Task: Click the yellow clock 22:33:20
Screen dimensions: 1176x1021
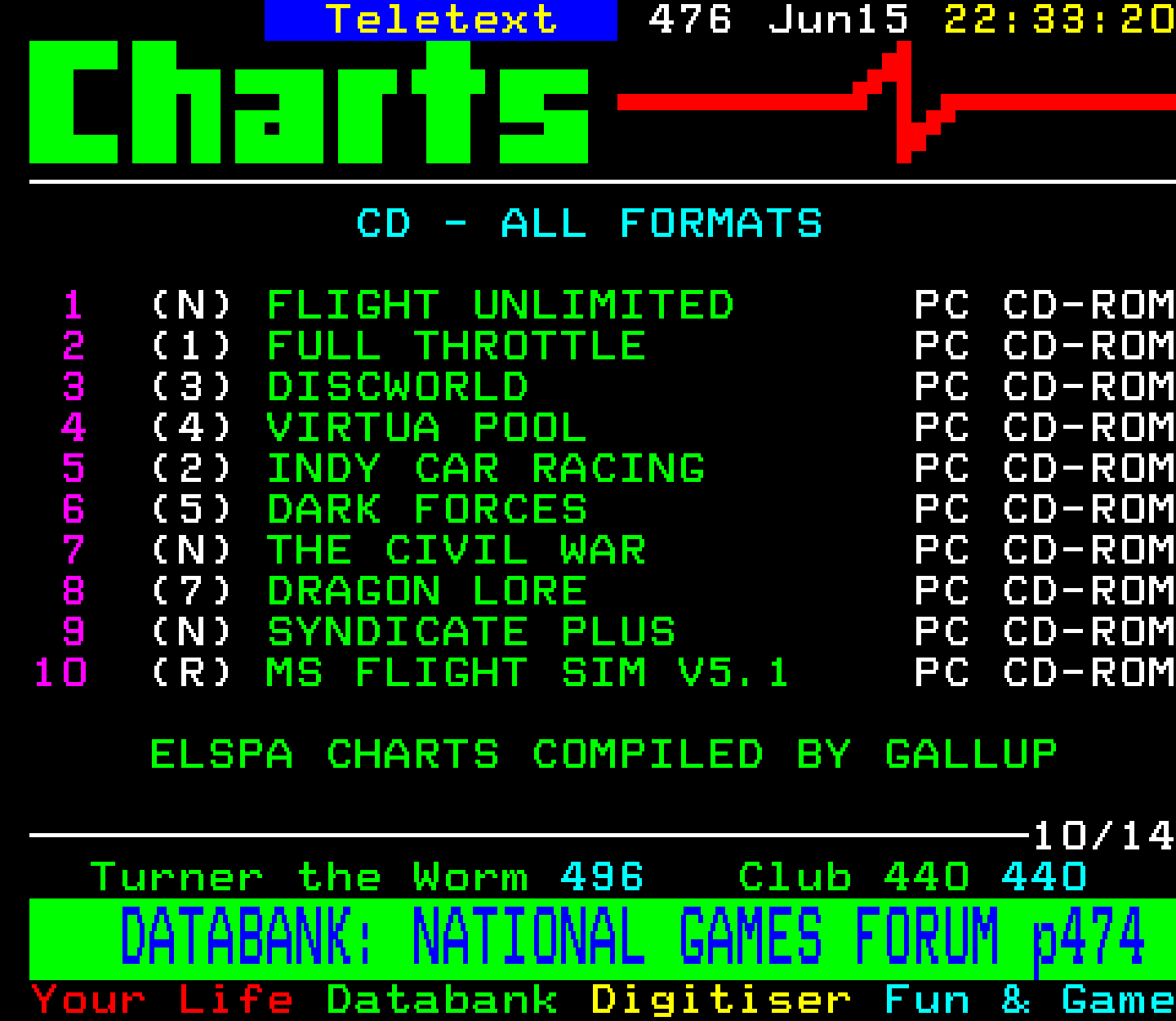Action: click(1059, 20)
